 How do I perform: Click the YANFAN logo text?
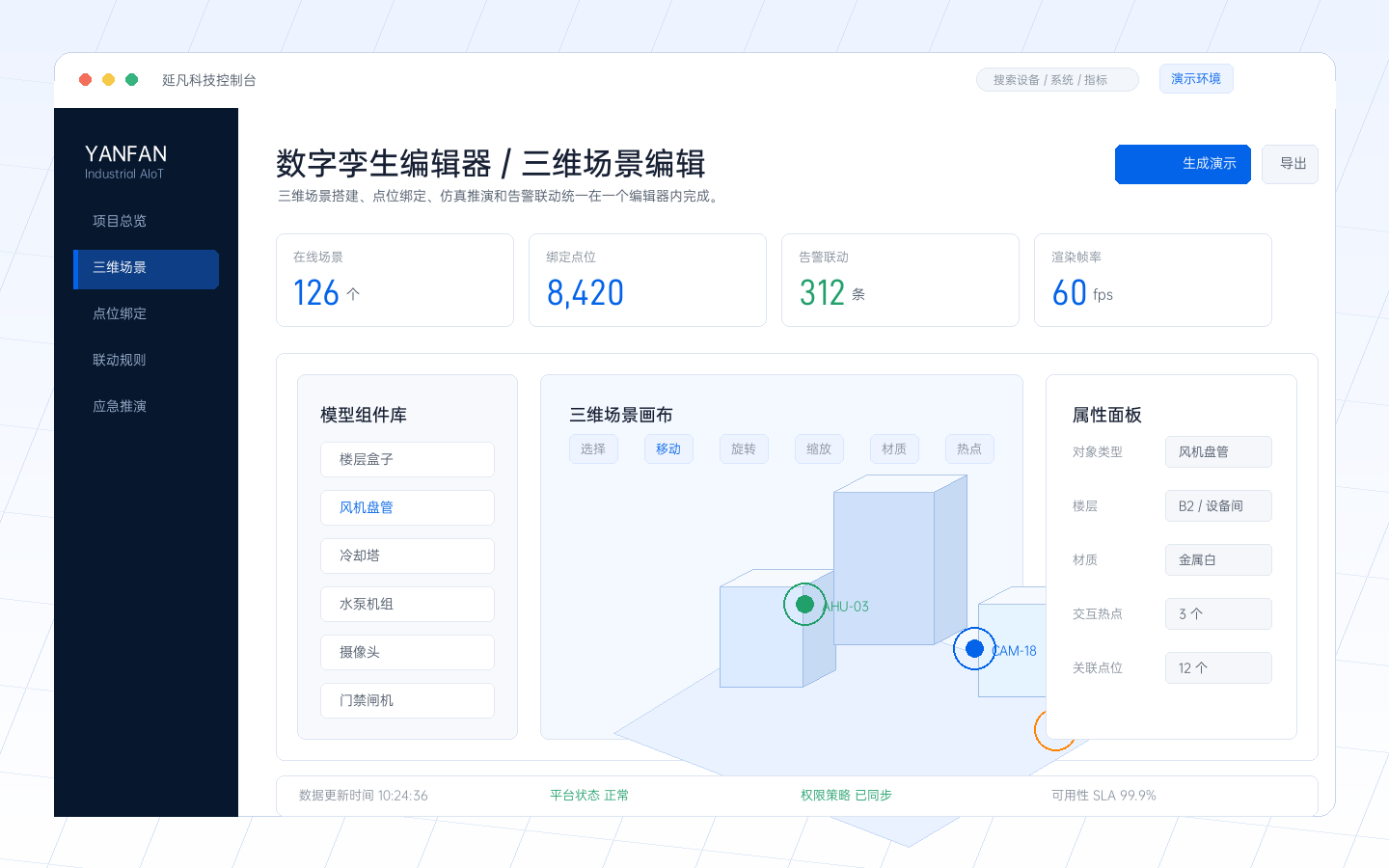(x=125, y=154)
